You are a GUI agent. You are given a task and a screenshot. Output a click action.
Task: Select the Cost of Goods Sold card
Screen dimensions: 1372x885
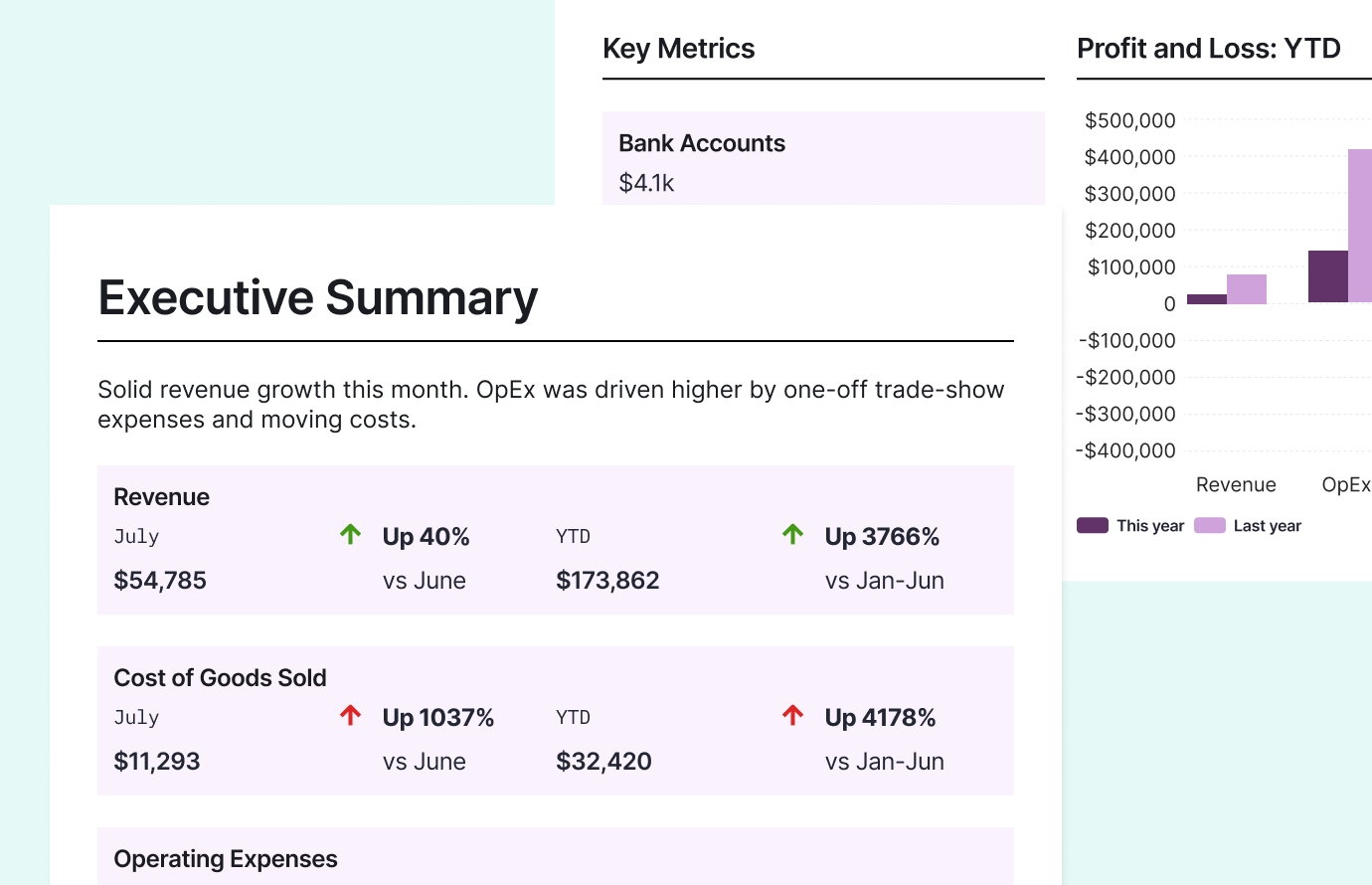[556, 720]
